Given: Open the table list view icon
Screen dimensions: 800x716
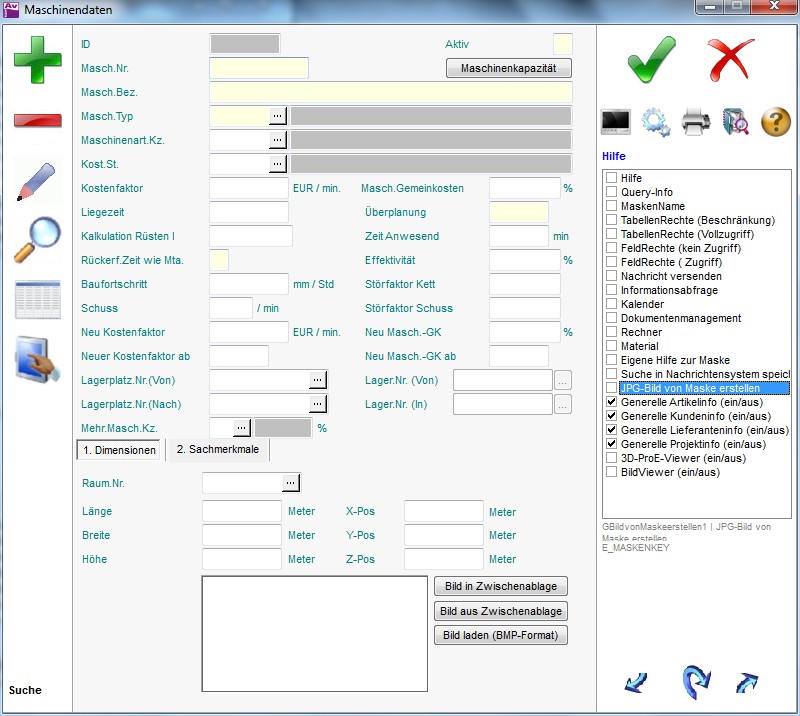Looking at the screenshot, I should point(37,299).
